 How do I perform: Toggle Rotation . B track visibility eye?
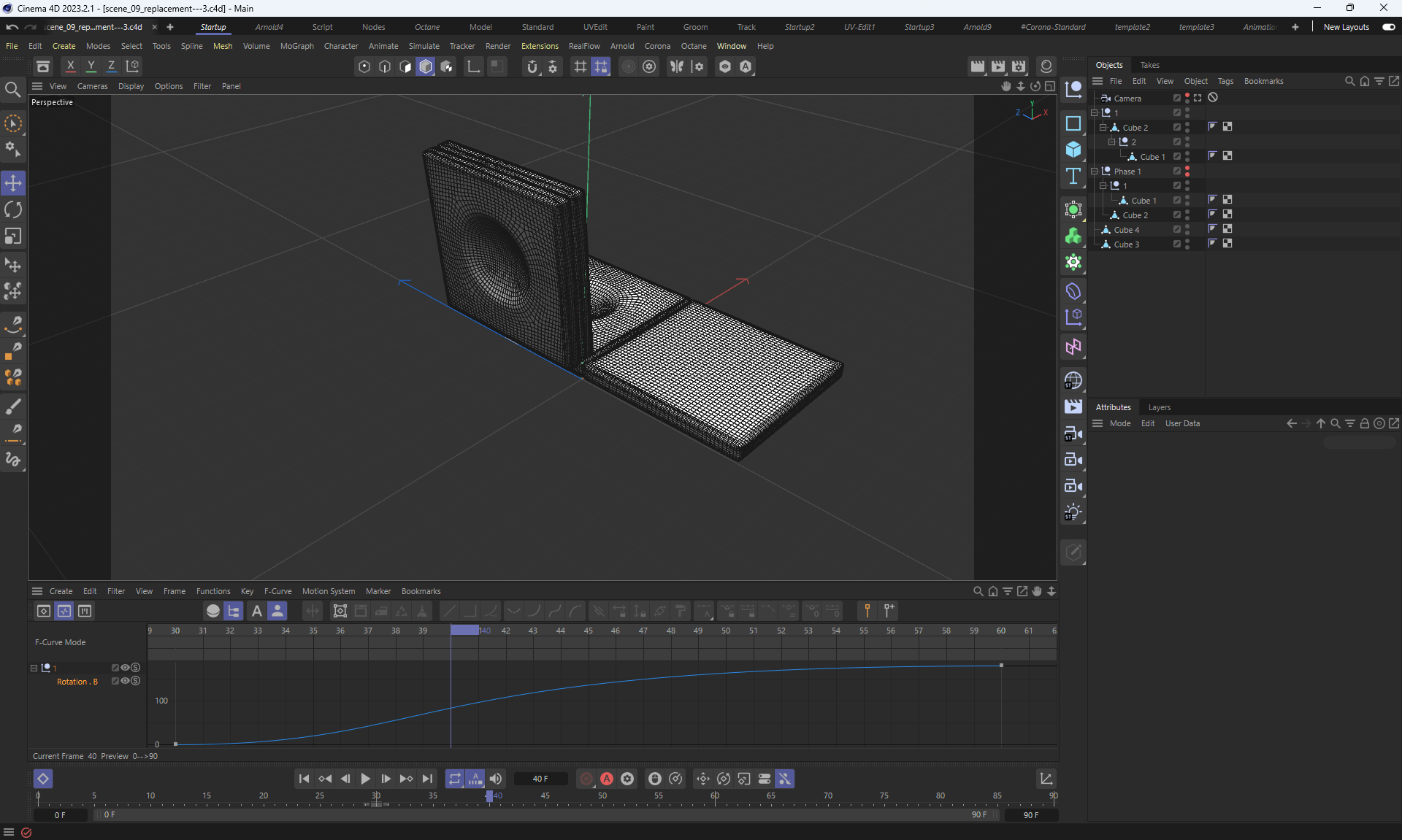point(125,681)
